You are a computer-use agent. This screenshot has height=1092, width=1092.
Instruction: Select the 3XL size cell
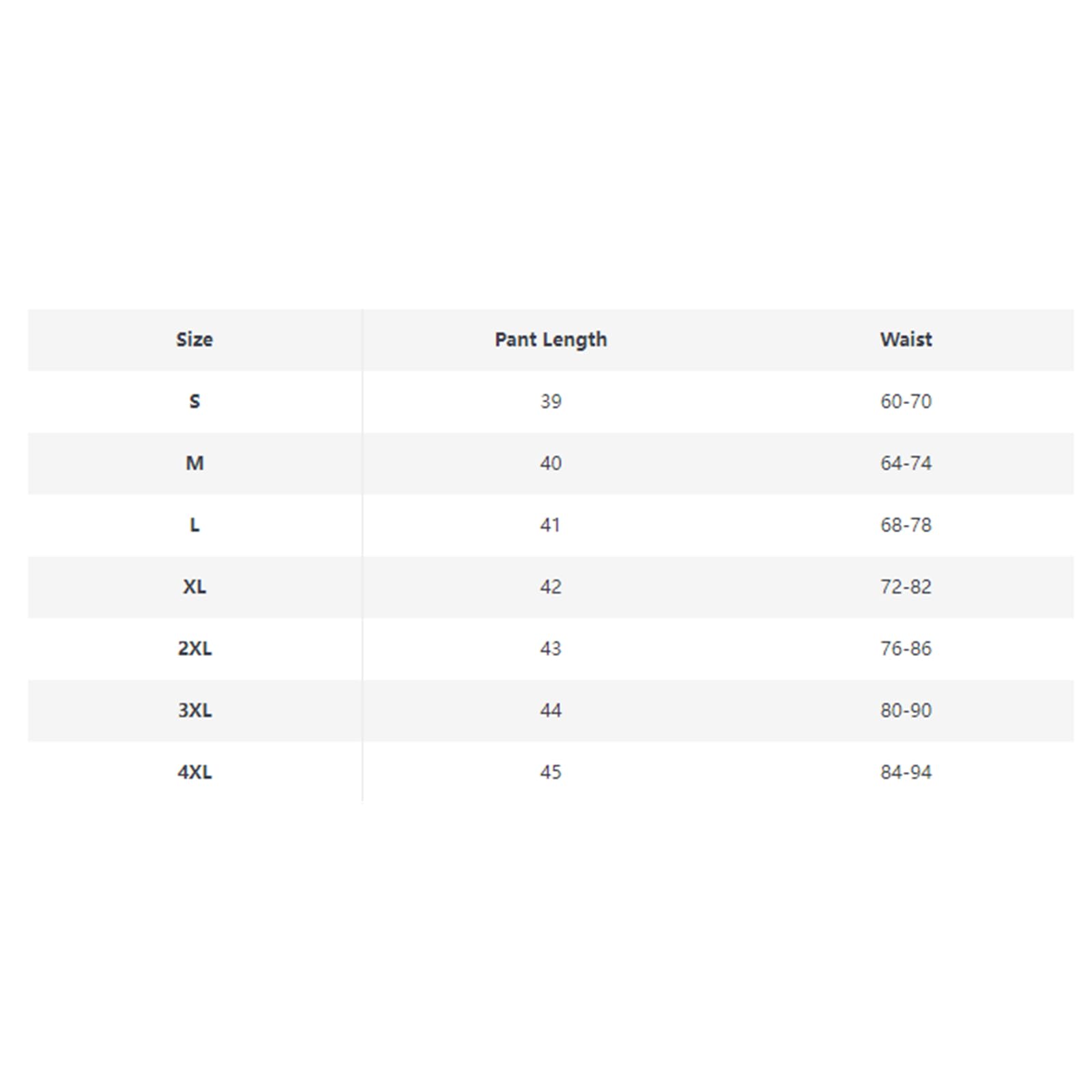tap(195, 710)
